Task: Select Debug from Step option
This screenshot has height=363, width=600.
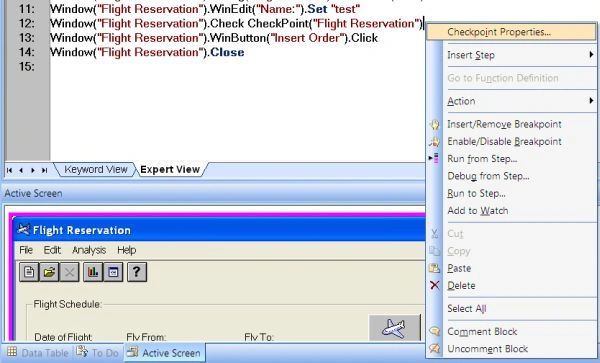Action: tap(511, 176)
